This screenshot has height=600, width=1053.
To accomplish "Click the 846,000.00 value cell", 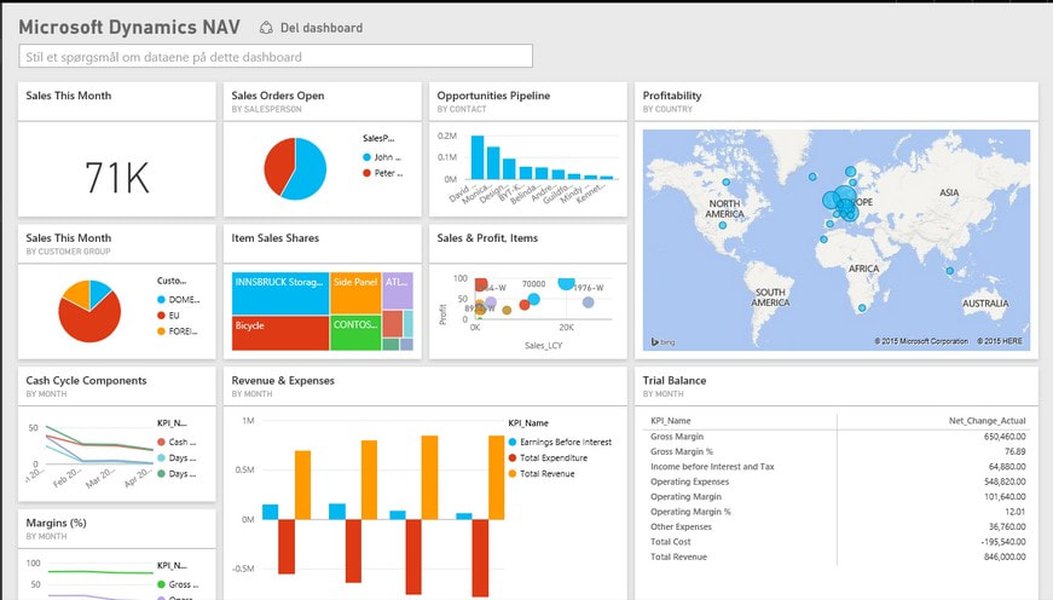I will point(1005,556).
